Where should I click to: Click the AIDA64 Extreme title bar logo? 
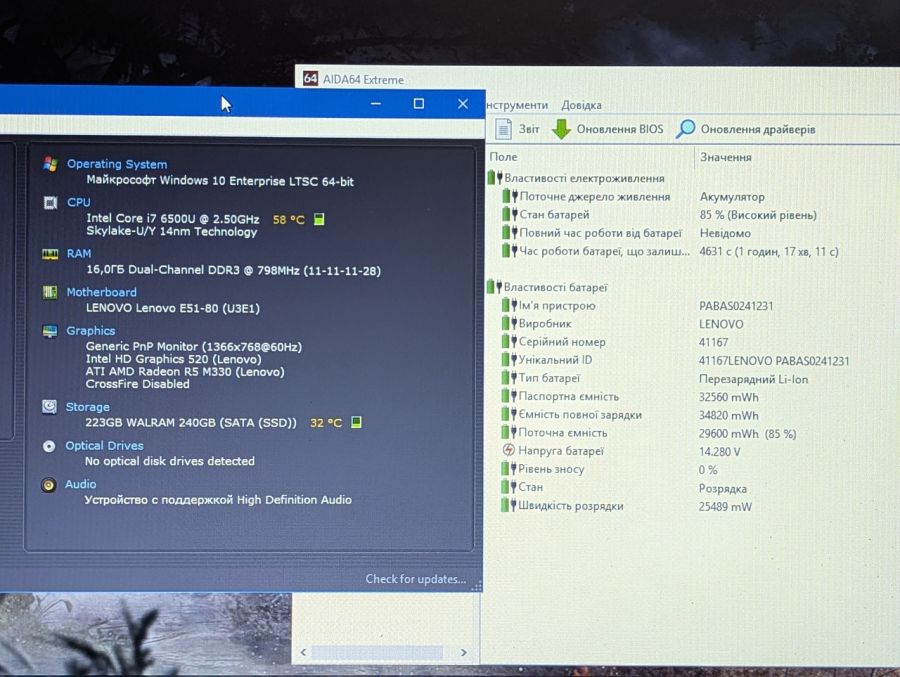310,78
